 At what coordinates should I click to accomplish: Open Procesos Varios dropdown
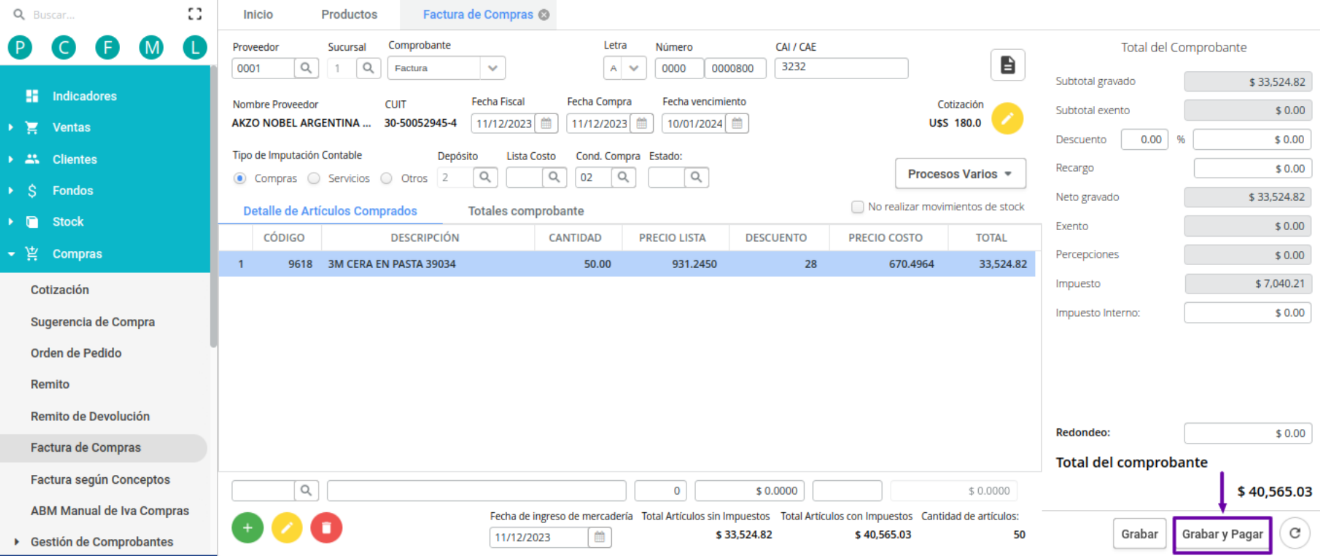(x=960, y=174)
